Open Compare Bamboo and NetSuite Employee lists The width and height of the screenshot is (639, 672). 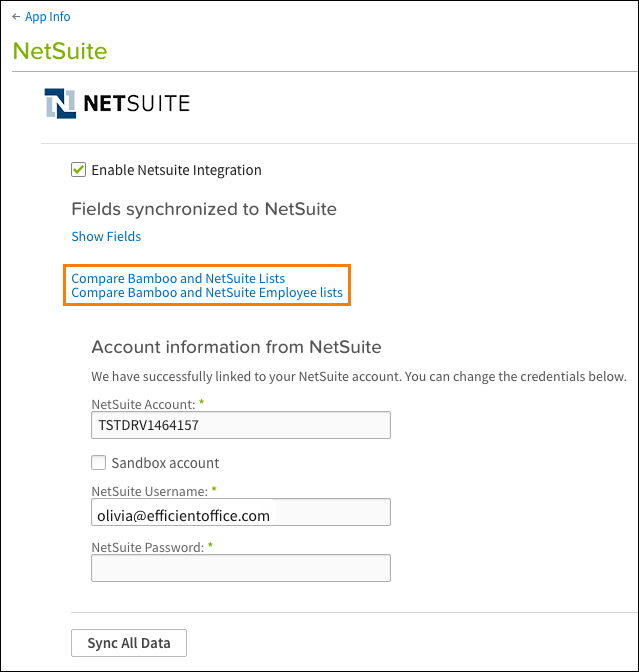tap(207, 293)
